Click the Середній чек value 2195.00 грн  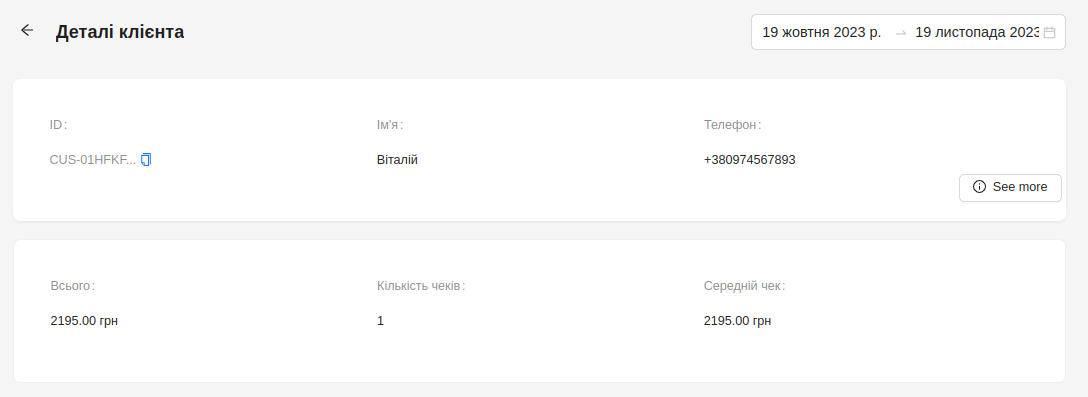tap(737, 321)
